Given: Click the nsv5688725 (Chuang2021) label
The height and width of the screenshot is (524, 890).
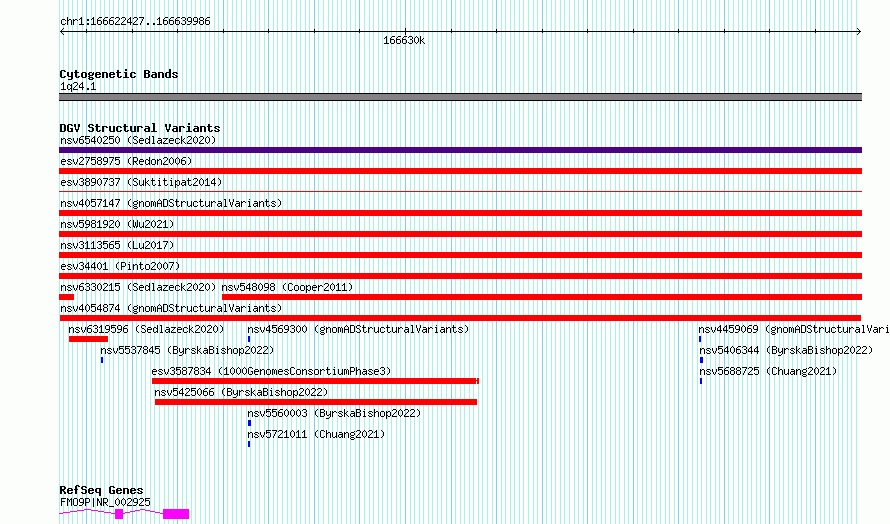Looking at the screenshot, I should click(768, 371).
